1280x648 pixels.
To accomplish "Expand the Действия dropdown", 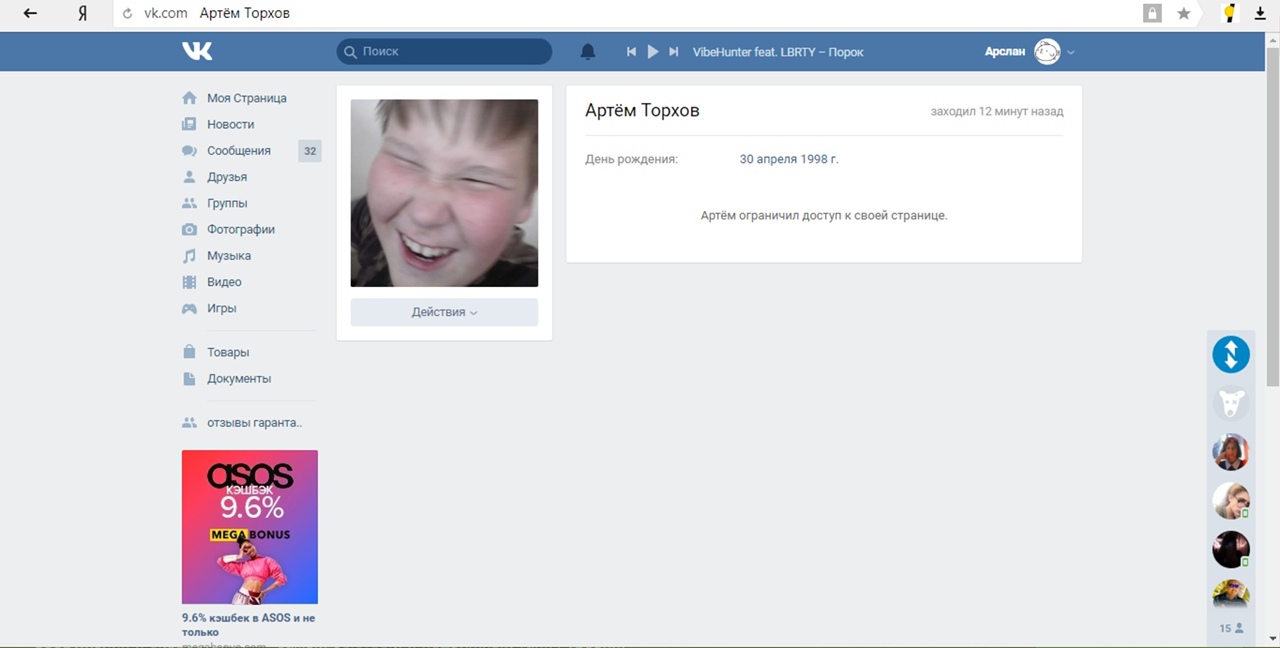I will coord(444,312).
